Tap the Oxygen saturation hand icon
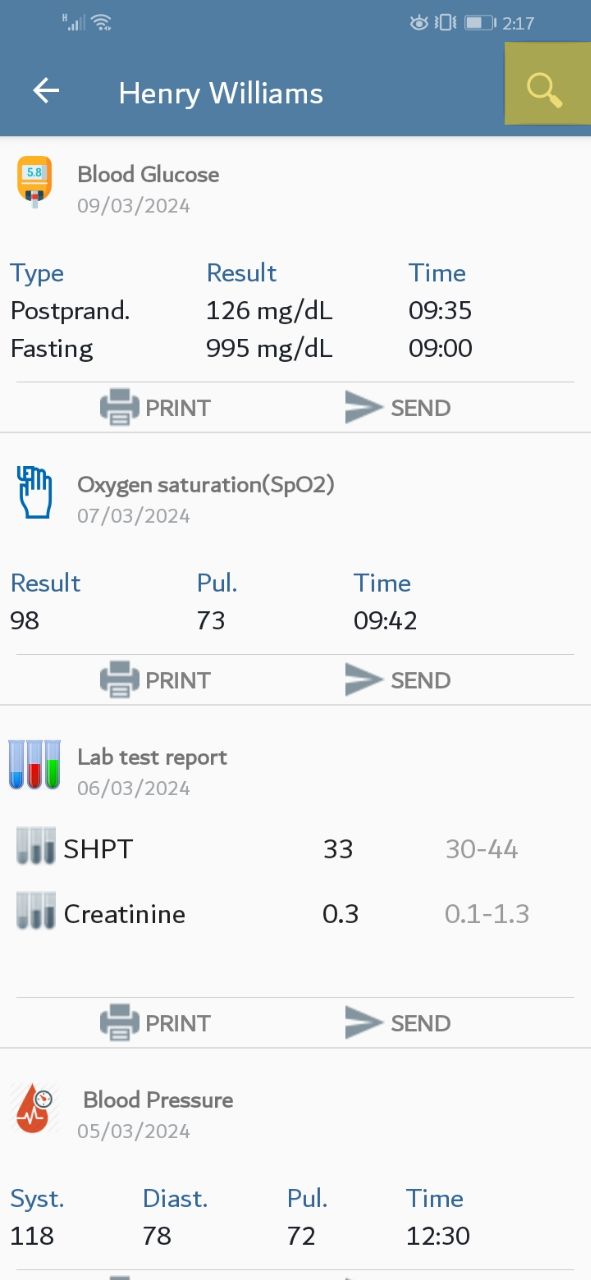 (x=35, y=492)
